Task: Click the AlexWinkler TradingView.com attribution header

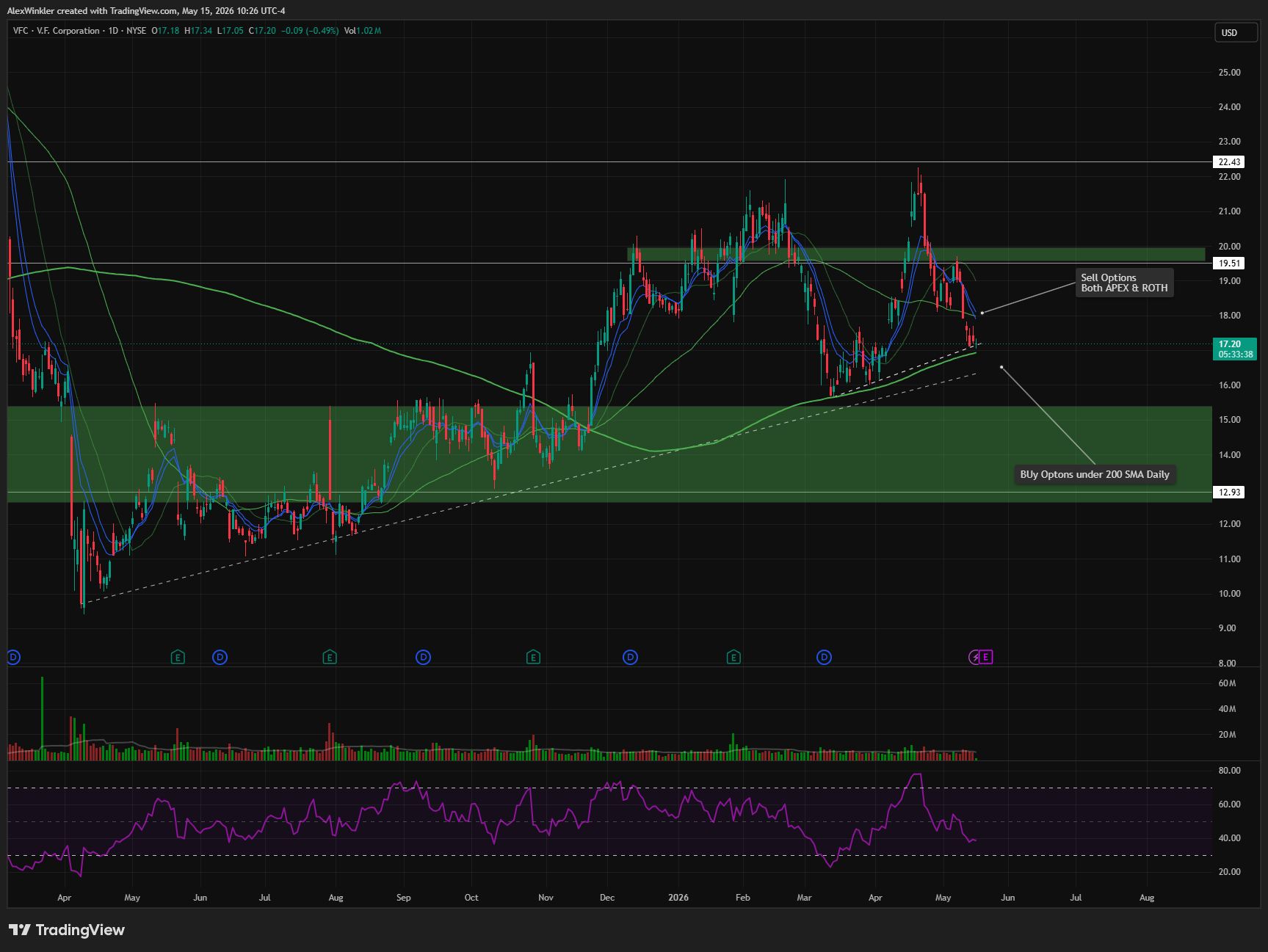Action: (x=146, y=11)
